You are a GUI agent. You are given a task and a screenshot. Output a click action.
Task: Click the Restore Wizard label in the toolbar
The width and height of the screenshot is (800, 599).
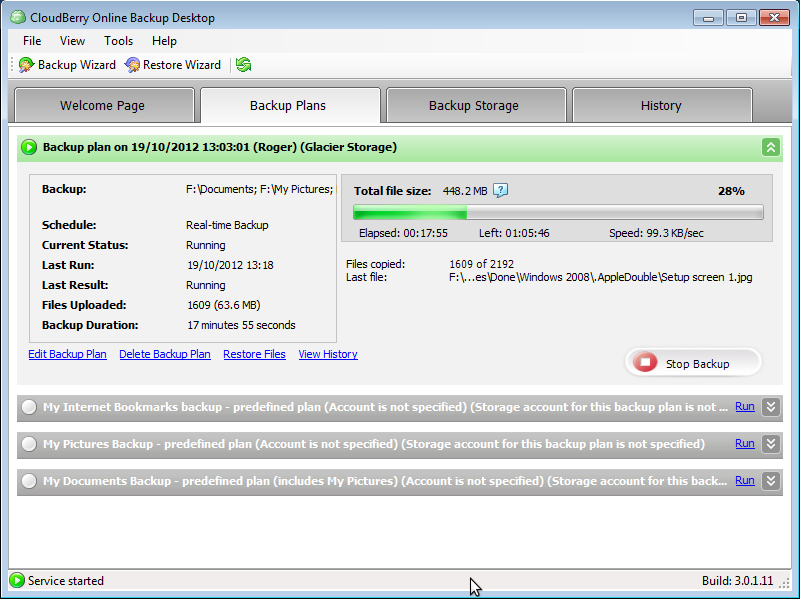182,65
